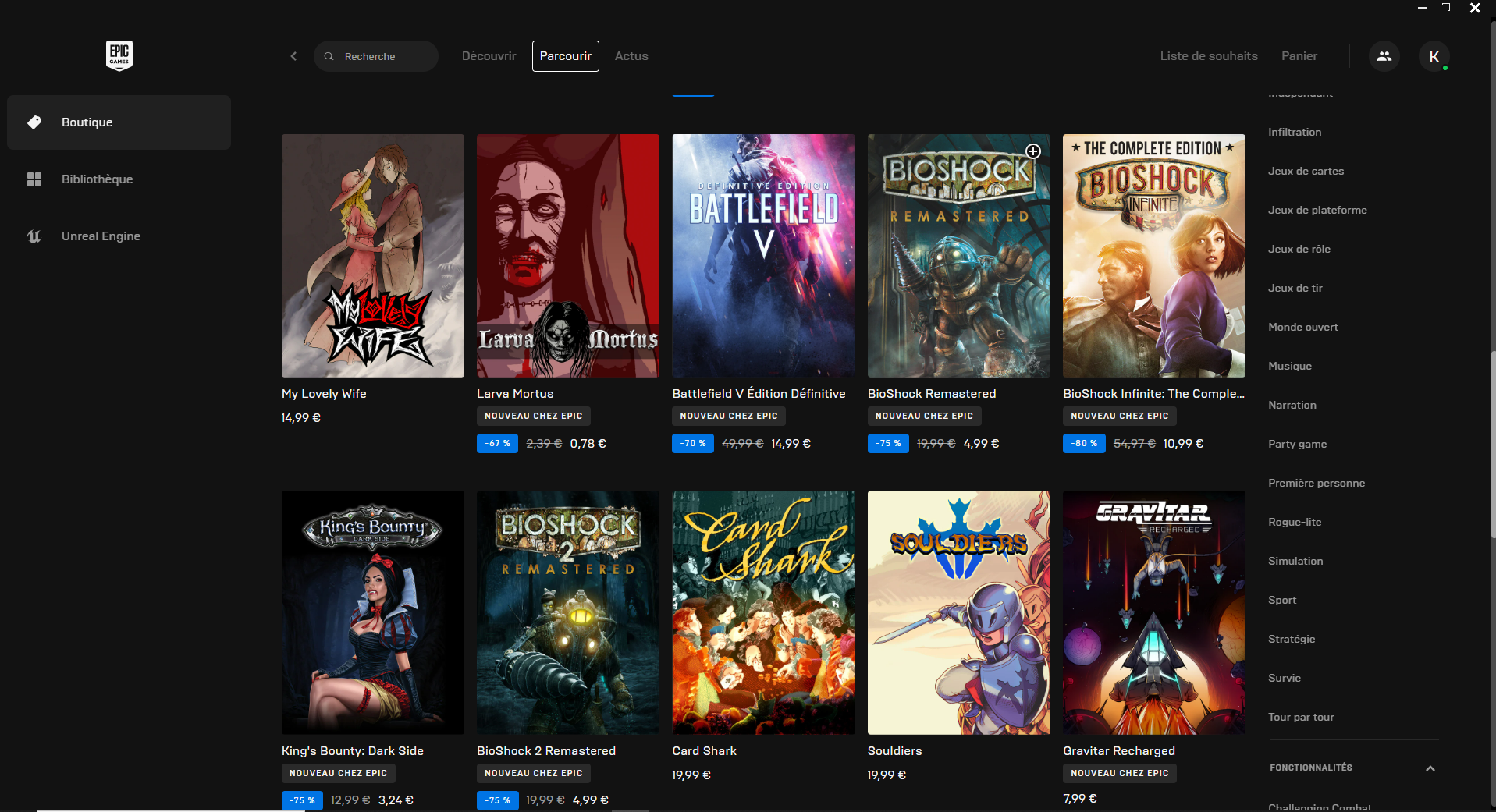Open the account profile menu
The image size is (1496, 812).
[1434, 55]
